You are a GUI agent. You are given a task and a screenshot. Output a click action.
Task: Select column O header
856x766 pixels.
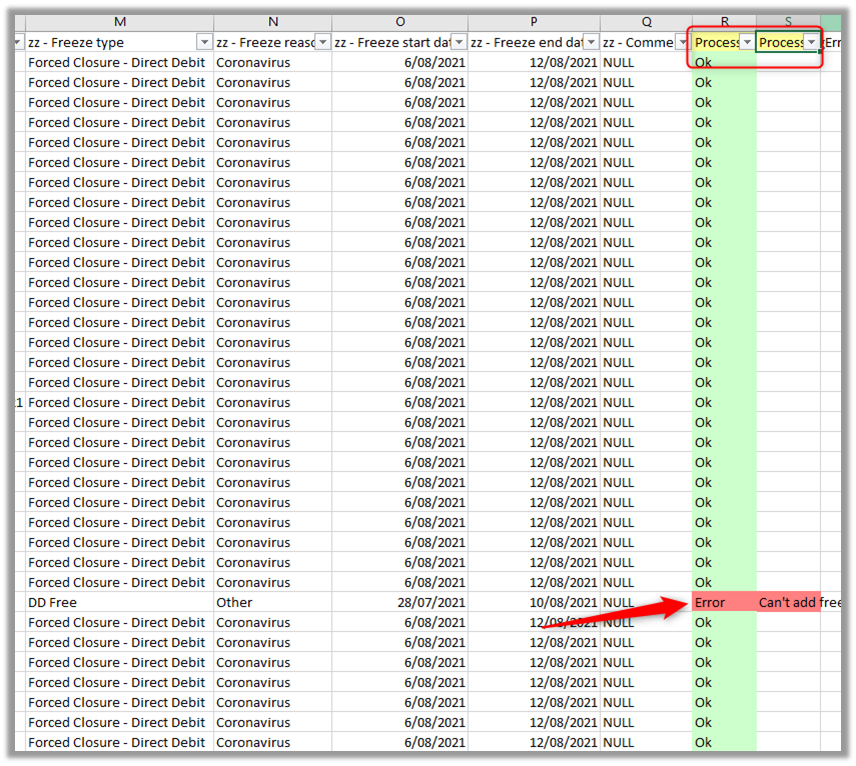[x=400, y=22]
